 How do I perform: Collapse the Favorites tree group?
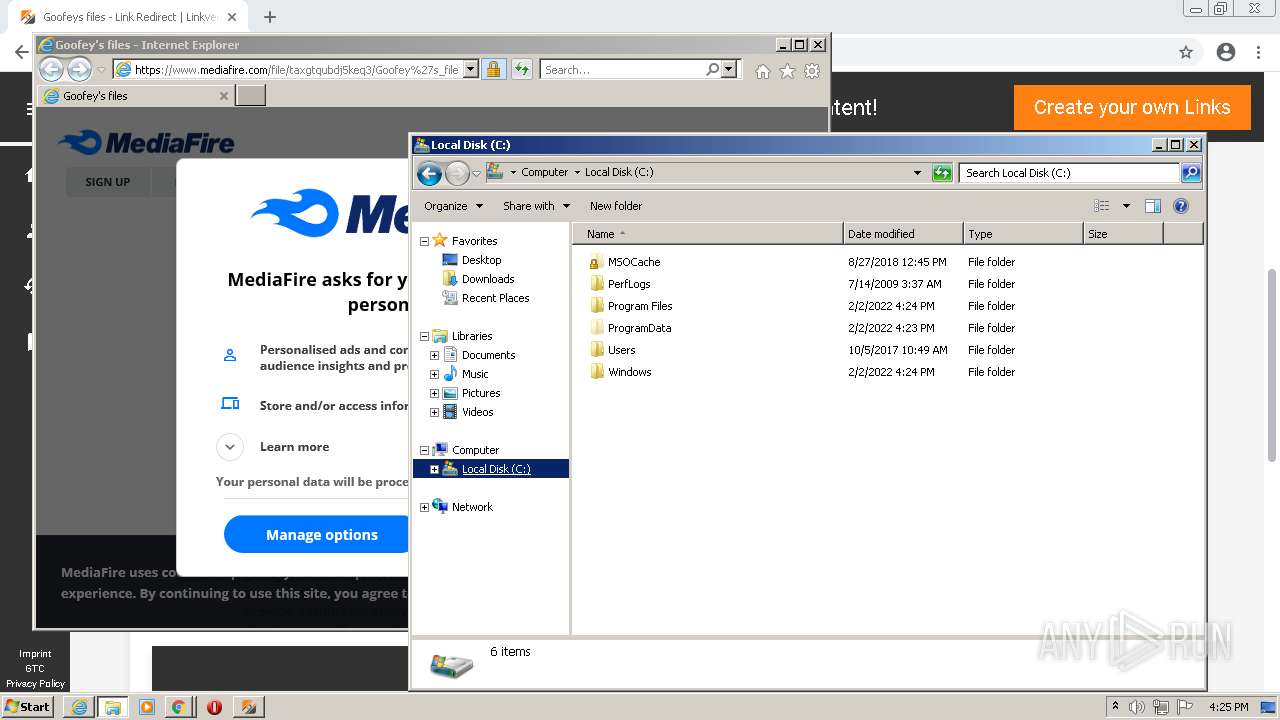(424, 241)
